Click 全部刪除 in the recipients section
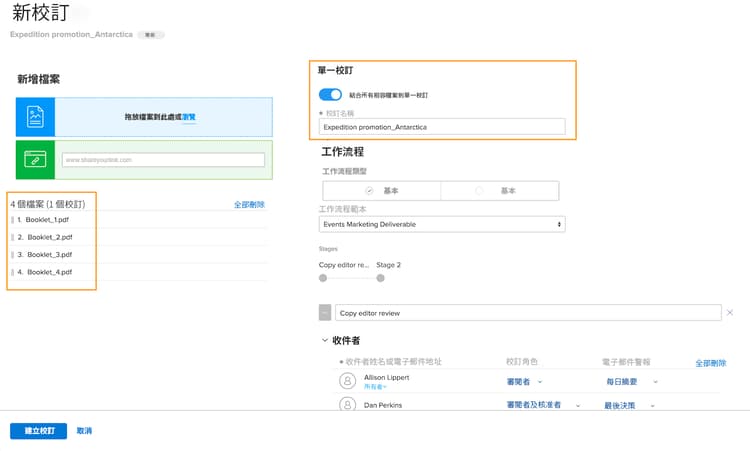 point(711,363)
